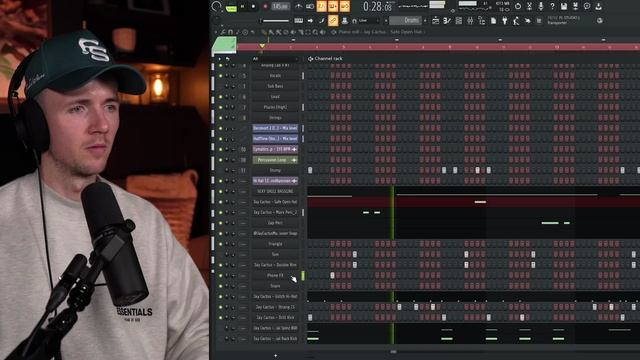Click the Channel rack title
The width and height of the screenshot is (640, 360).
point(328,59)
